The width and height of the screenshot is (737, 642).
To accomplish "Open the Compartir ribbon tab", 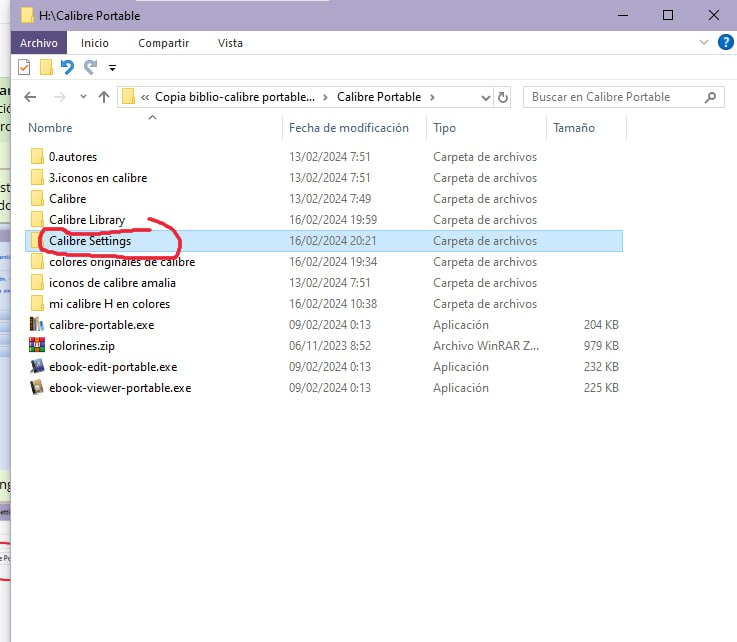I will pyautogui.click(x=164, y=43).
